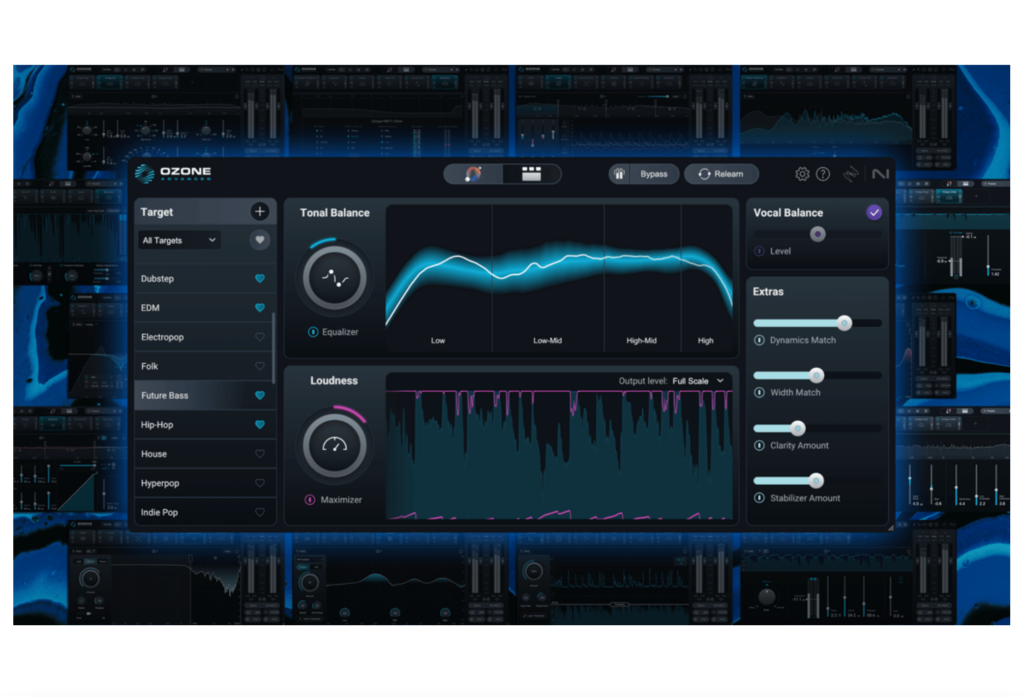Open the All Targets dropdown
The height and width of the screenshot is (697, 1024).
[x=178, y=240]
